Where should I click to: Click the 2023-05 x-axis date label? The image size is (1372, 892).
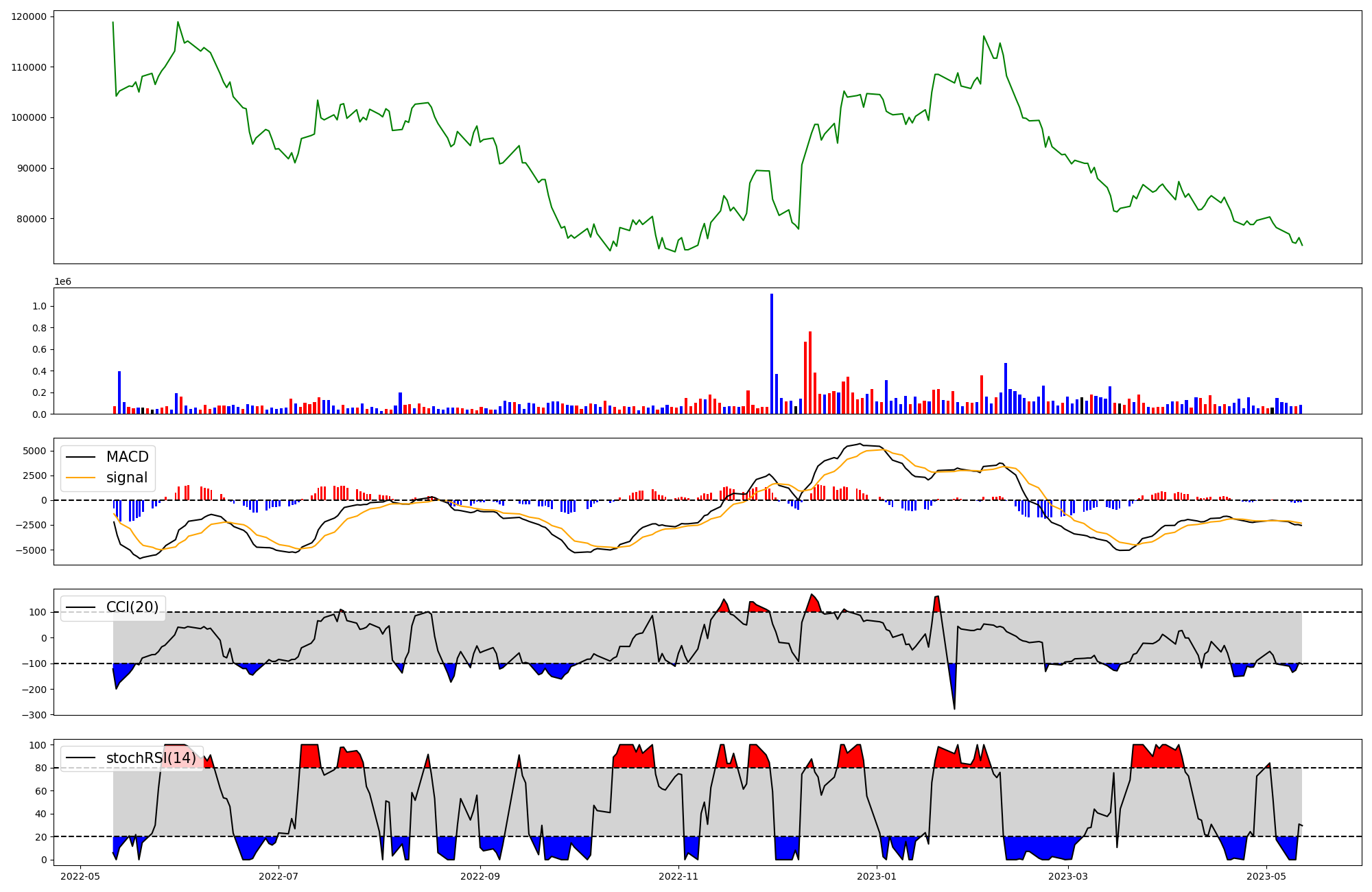(x=1266, y=876)
